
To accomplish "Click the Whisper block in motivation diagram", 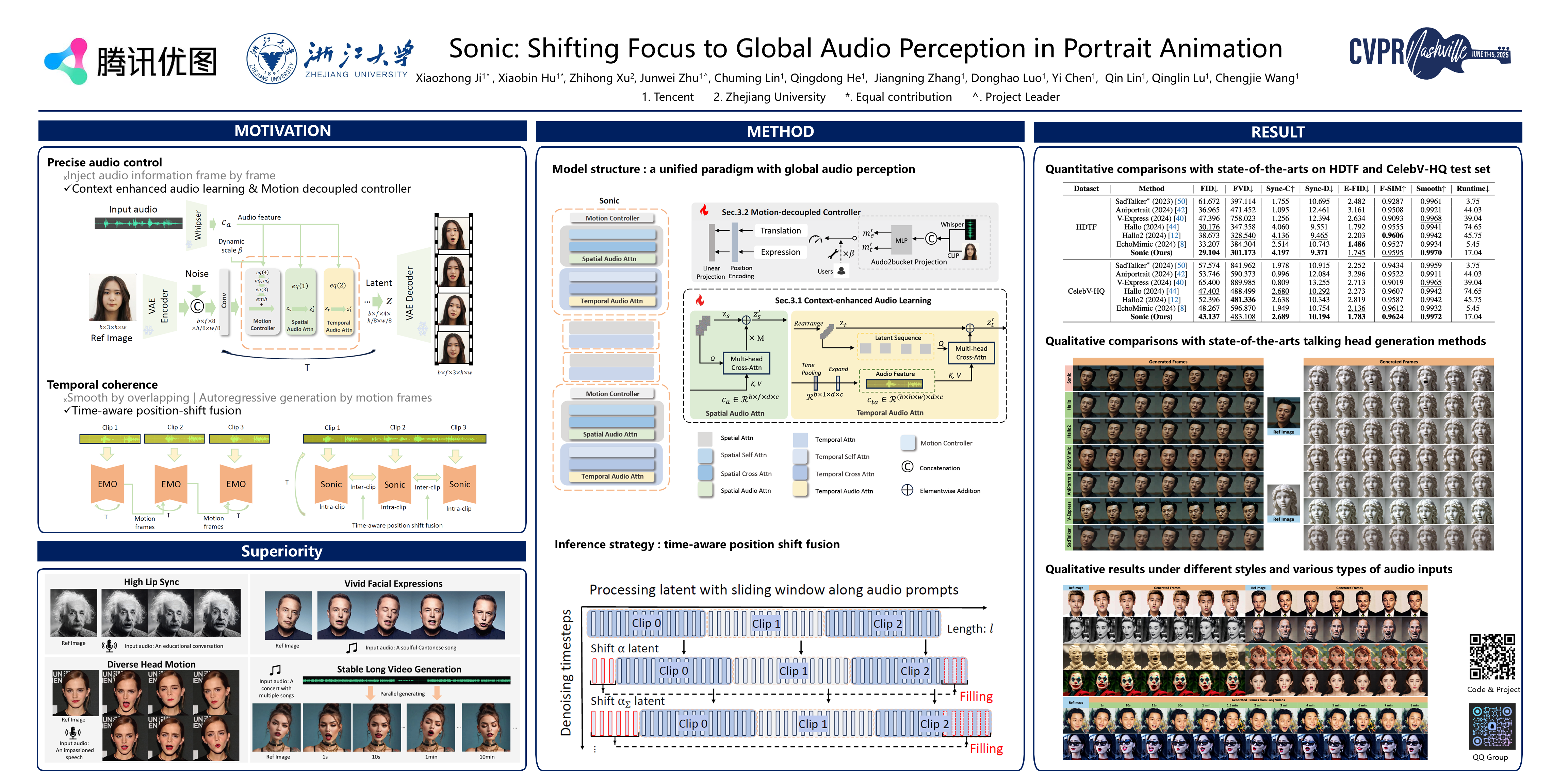I will point(197,225).
